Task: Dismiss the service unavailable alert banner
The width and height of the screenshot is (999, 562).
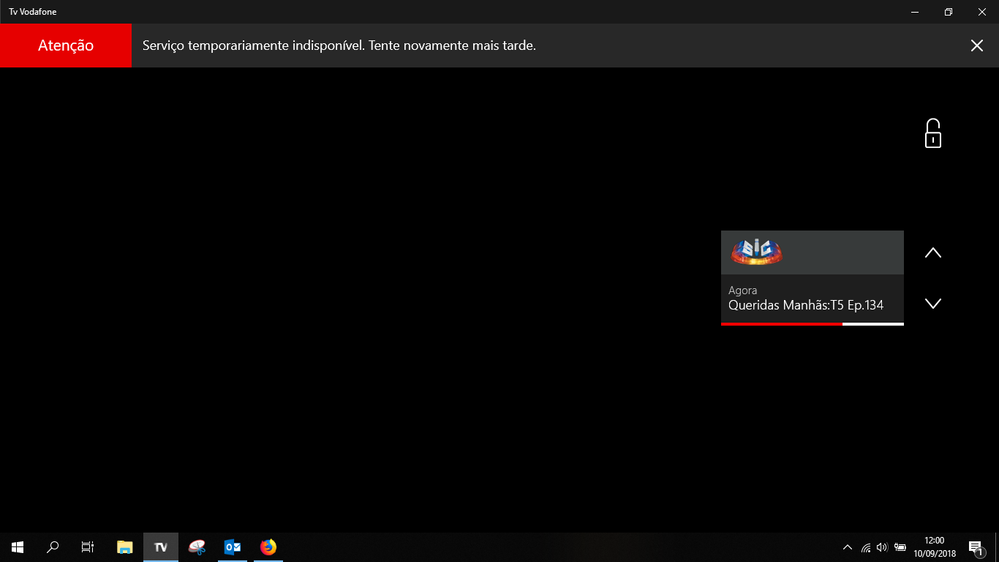Action: [x=976, y=46]
